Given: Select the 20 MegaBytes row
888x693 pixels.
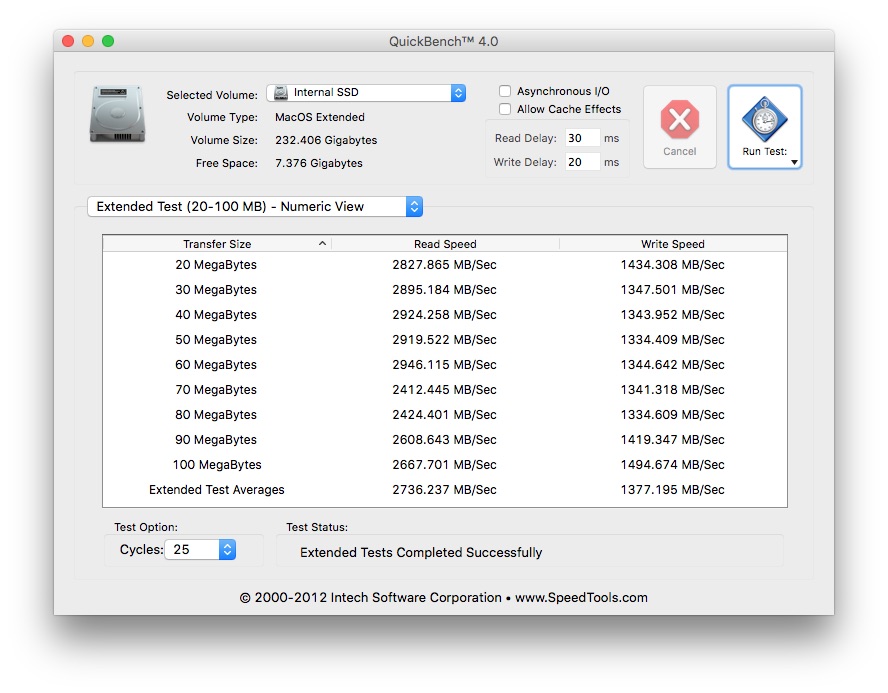Looking at the screenshot, I should pos(445,265).
